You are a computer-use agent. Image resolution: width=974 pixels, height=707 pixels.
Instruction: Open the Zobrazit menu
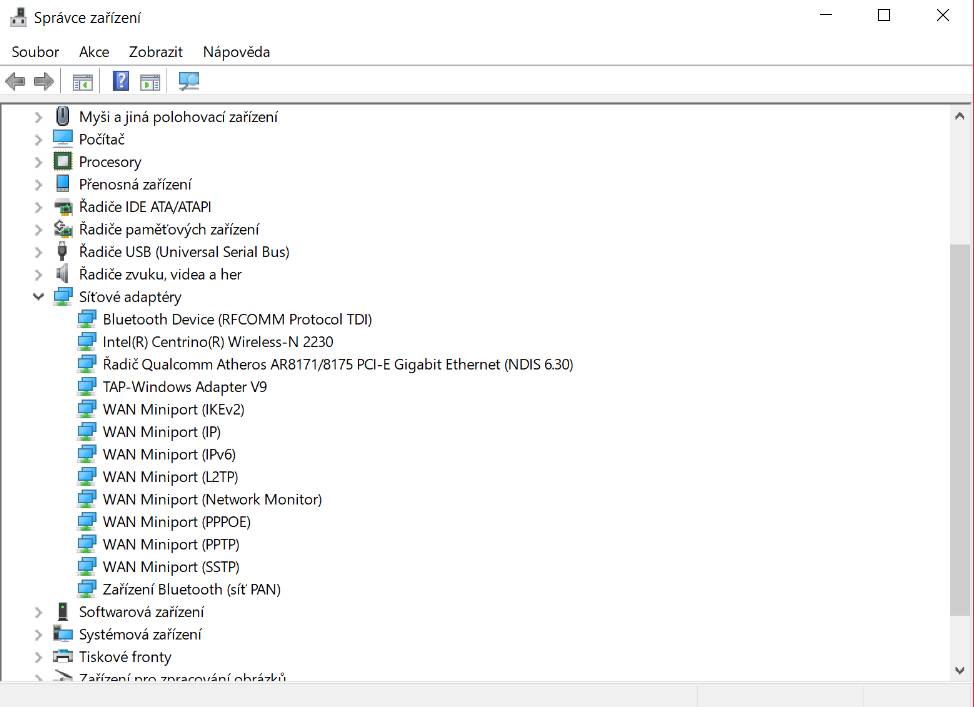[x=156, y=52]
